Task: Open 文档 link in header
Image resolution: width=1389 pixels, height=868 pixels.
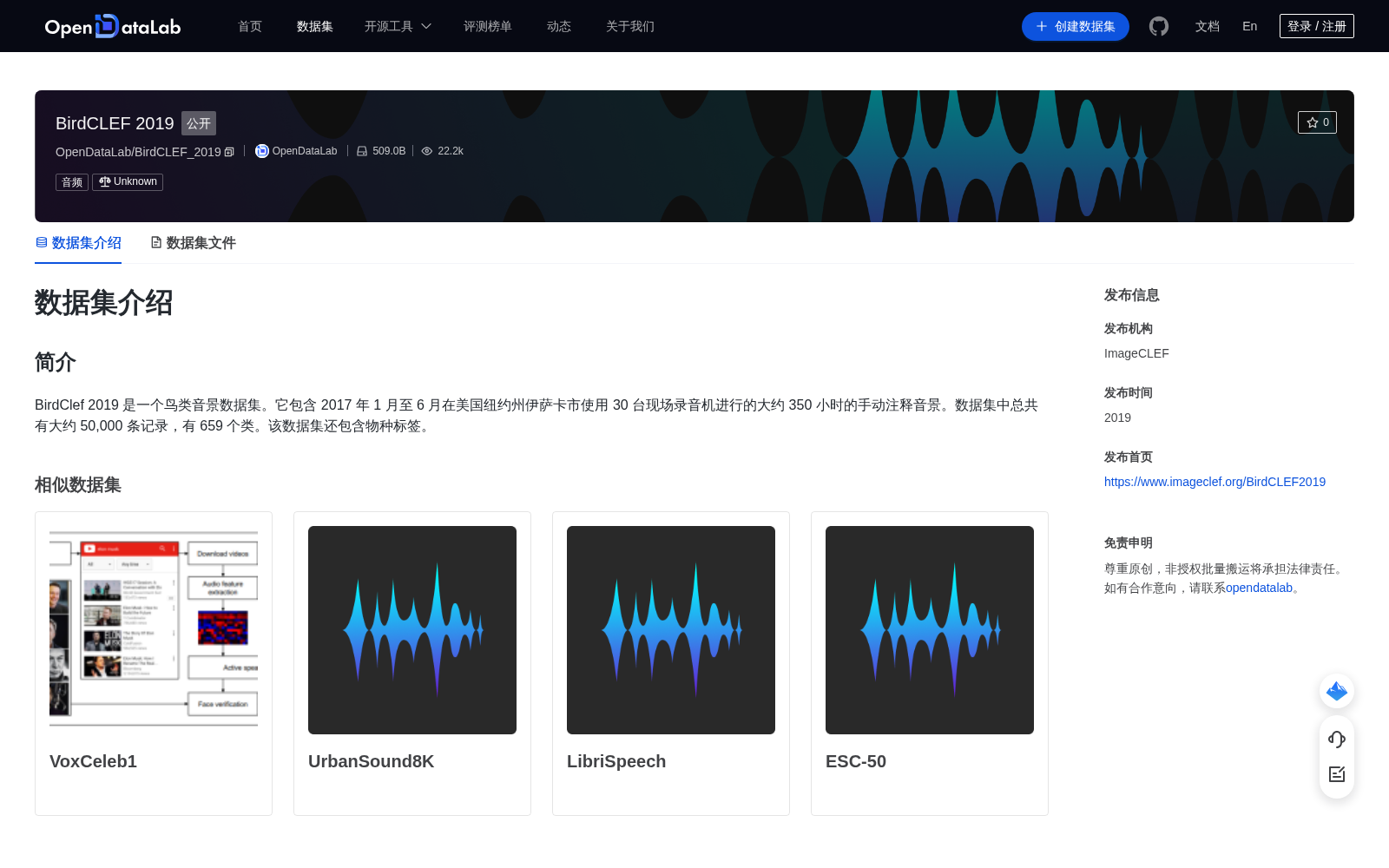Action: pyautogui.click(x=1207, y=26)
